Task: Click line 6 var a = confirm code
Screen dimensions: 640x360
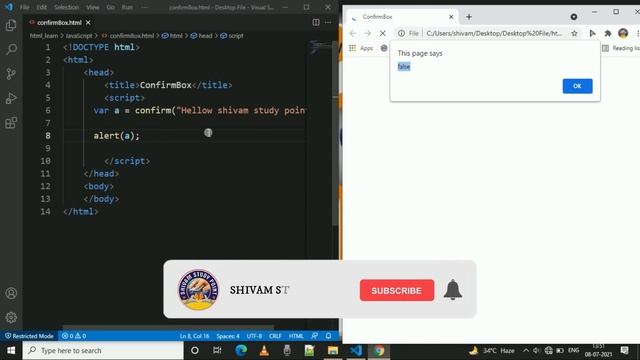Action: (200, 111)
